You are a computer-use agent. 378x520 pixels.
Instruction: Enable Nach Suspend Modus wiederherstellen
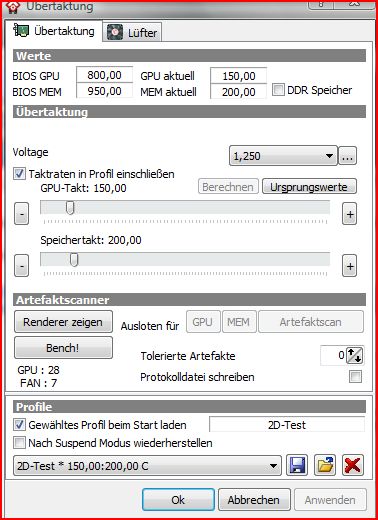pyautogui.click(x=19, y=443)
